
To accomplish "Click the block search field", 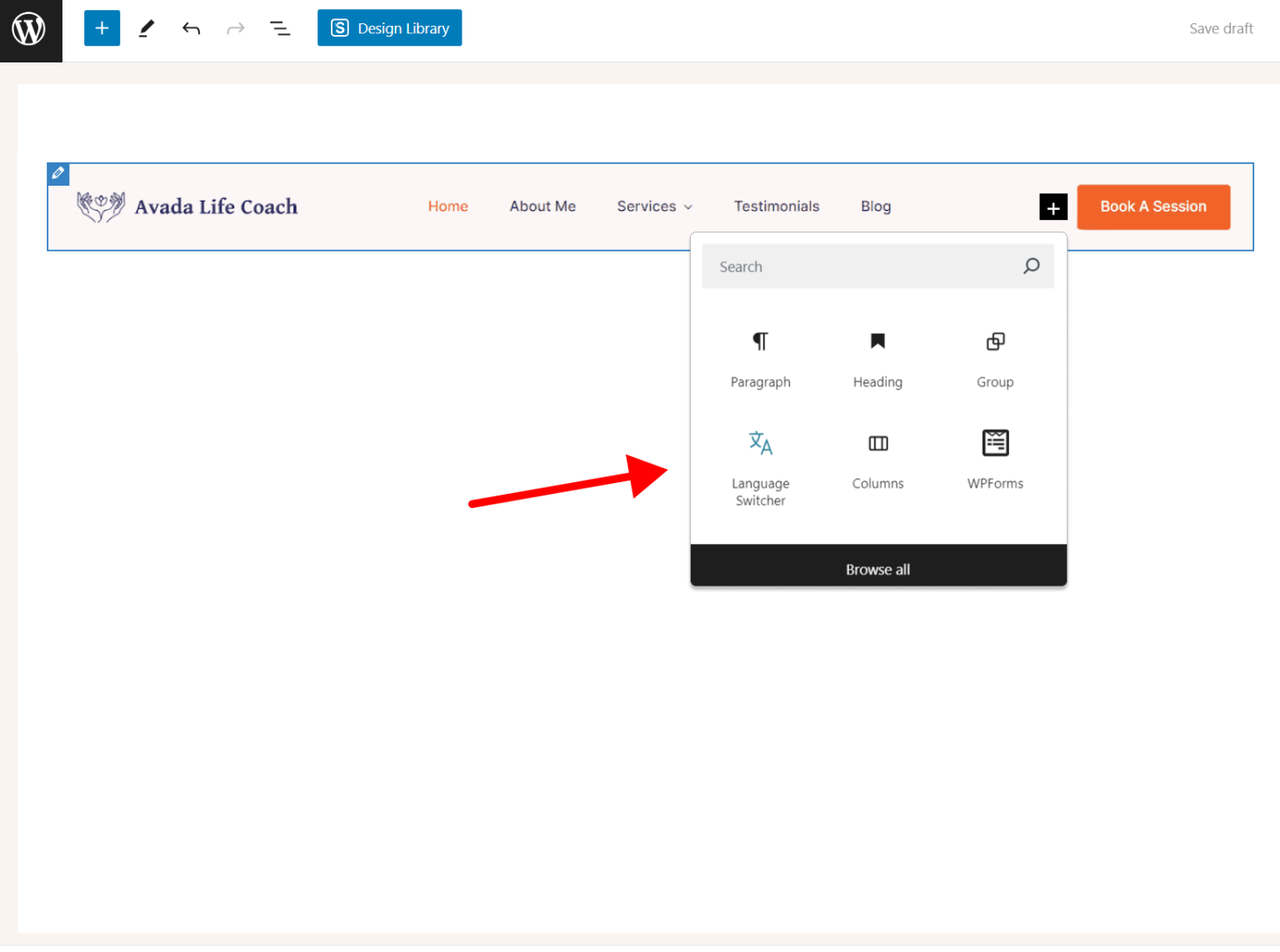I will click(867, 266).
